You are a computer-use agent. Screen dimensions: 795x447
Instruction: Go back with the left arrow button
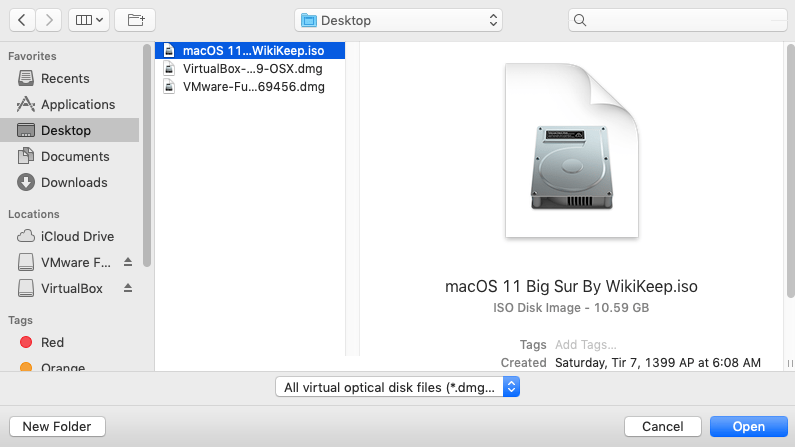click(x=22, y=20)
